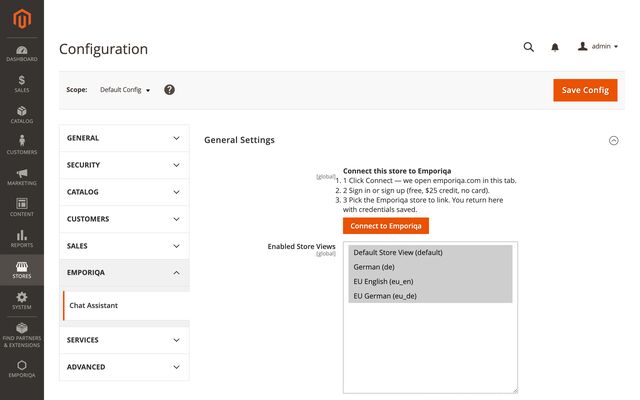Image resolution: width=640 pixels, height=400 pixels.
Task: Open the System sidebar menu
Action: (x=22, y=300)
